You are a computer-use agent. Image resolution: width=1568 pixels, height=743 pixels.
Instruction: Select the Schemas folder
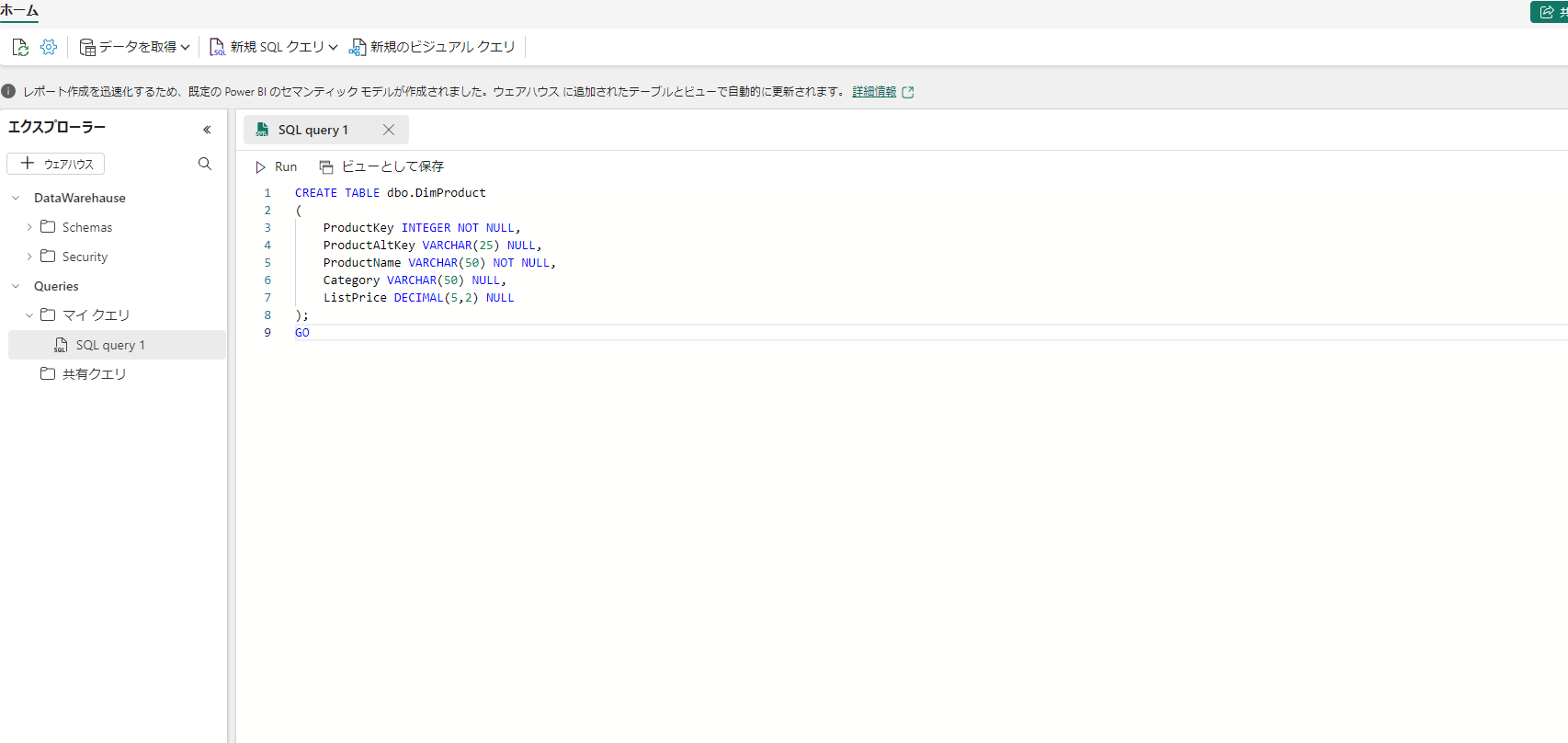click(x=87, y=227)
